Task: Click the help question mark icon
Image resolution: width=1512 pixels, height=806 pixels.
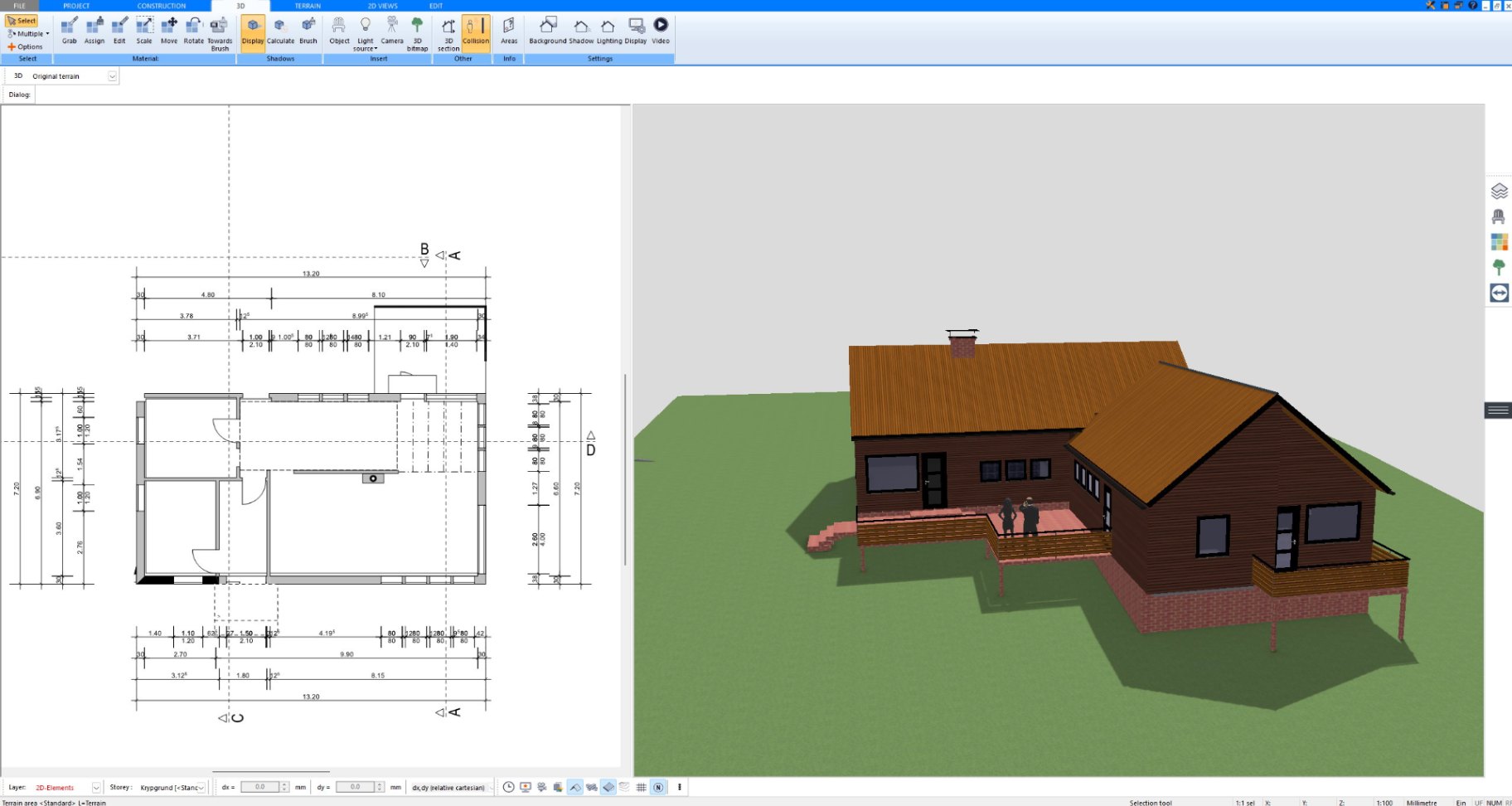Action: point(1473,5)
